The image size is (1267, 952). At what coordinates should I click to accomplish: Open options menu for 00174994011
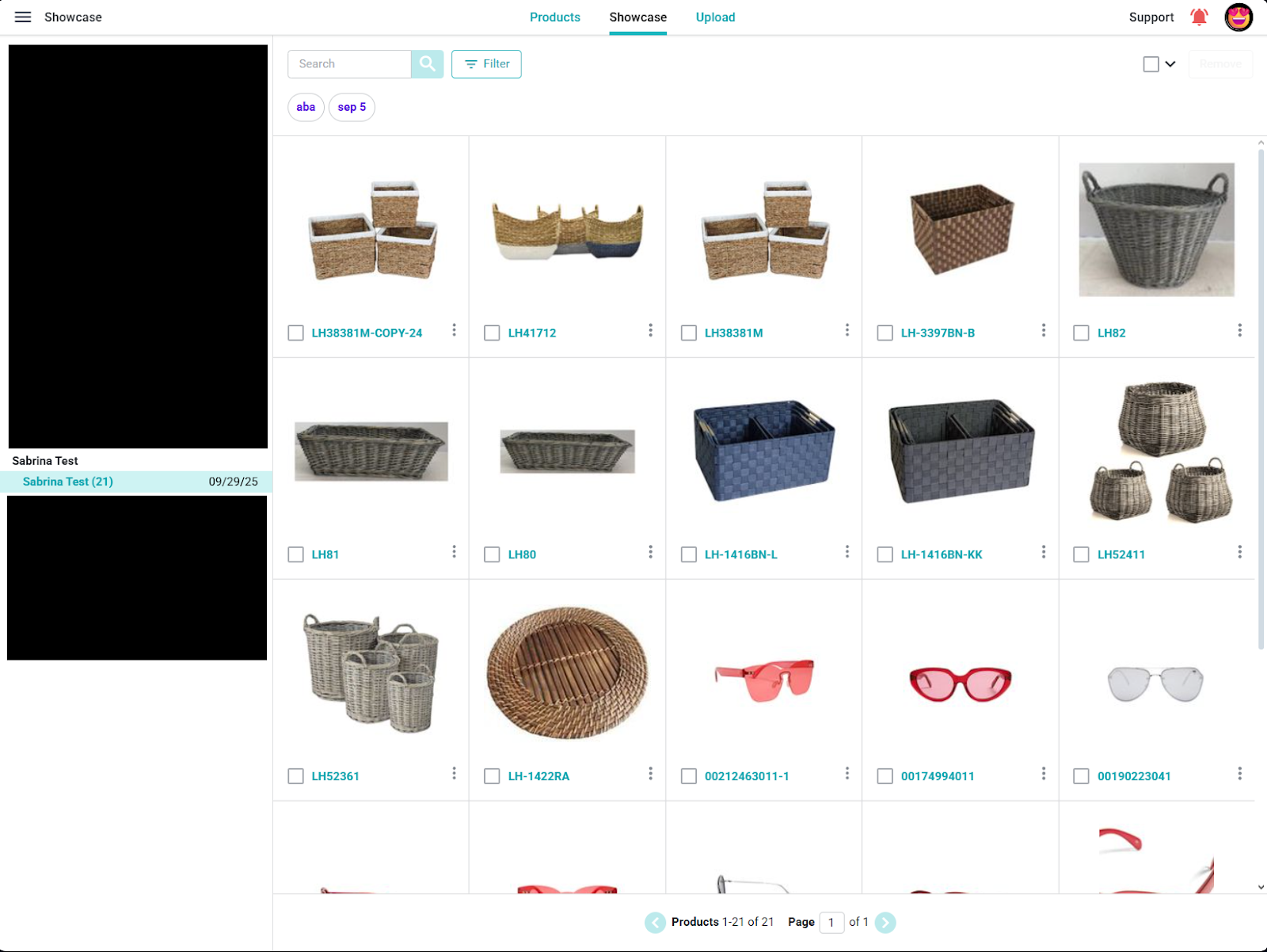1043,774
